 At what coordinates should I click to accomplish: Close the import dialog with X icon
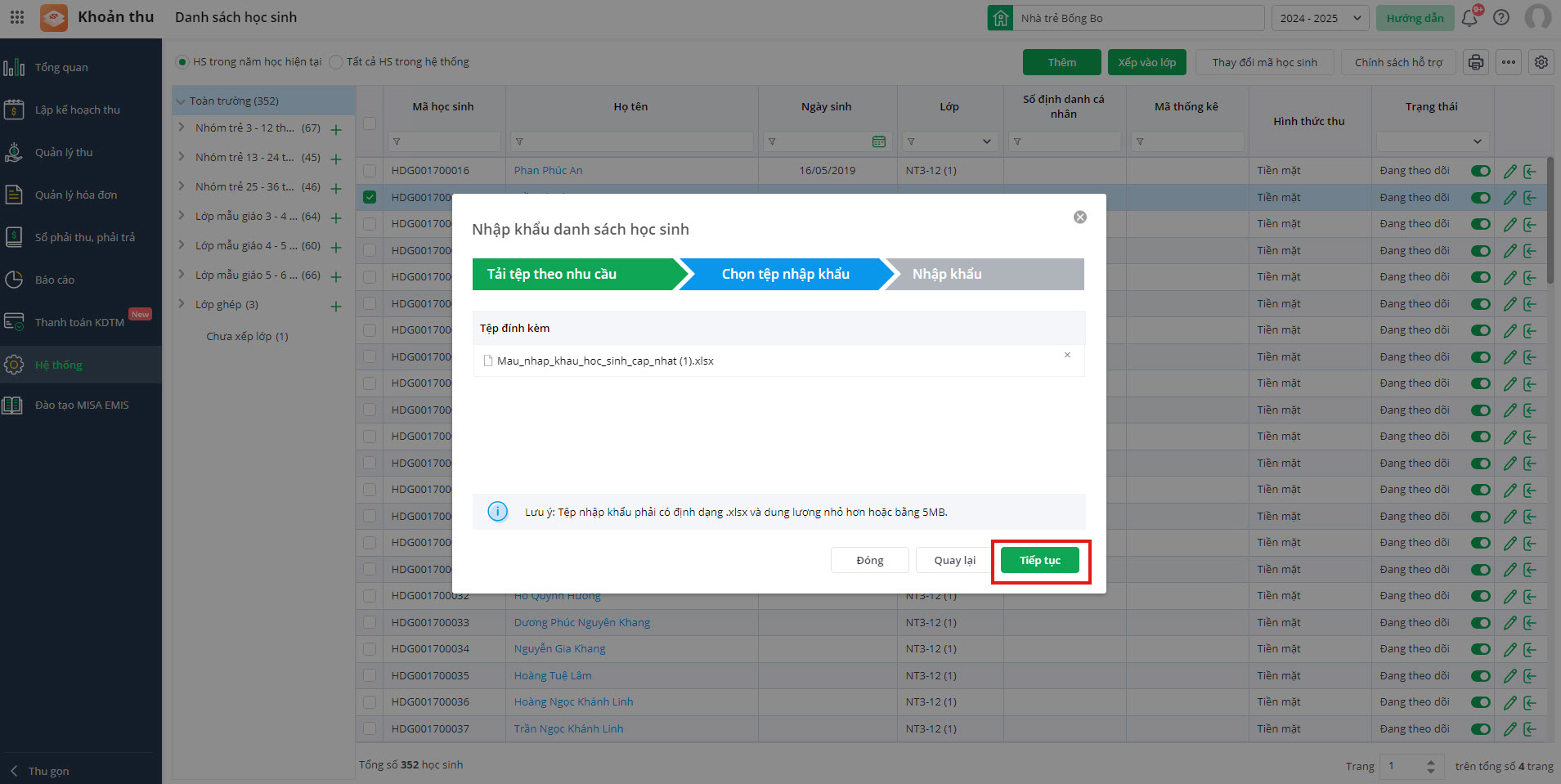[1080, 217]
